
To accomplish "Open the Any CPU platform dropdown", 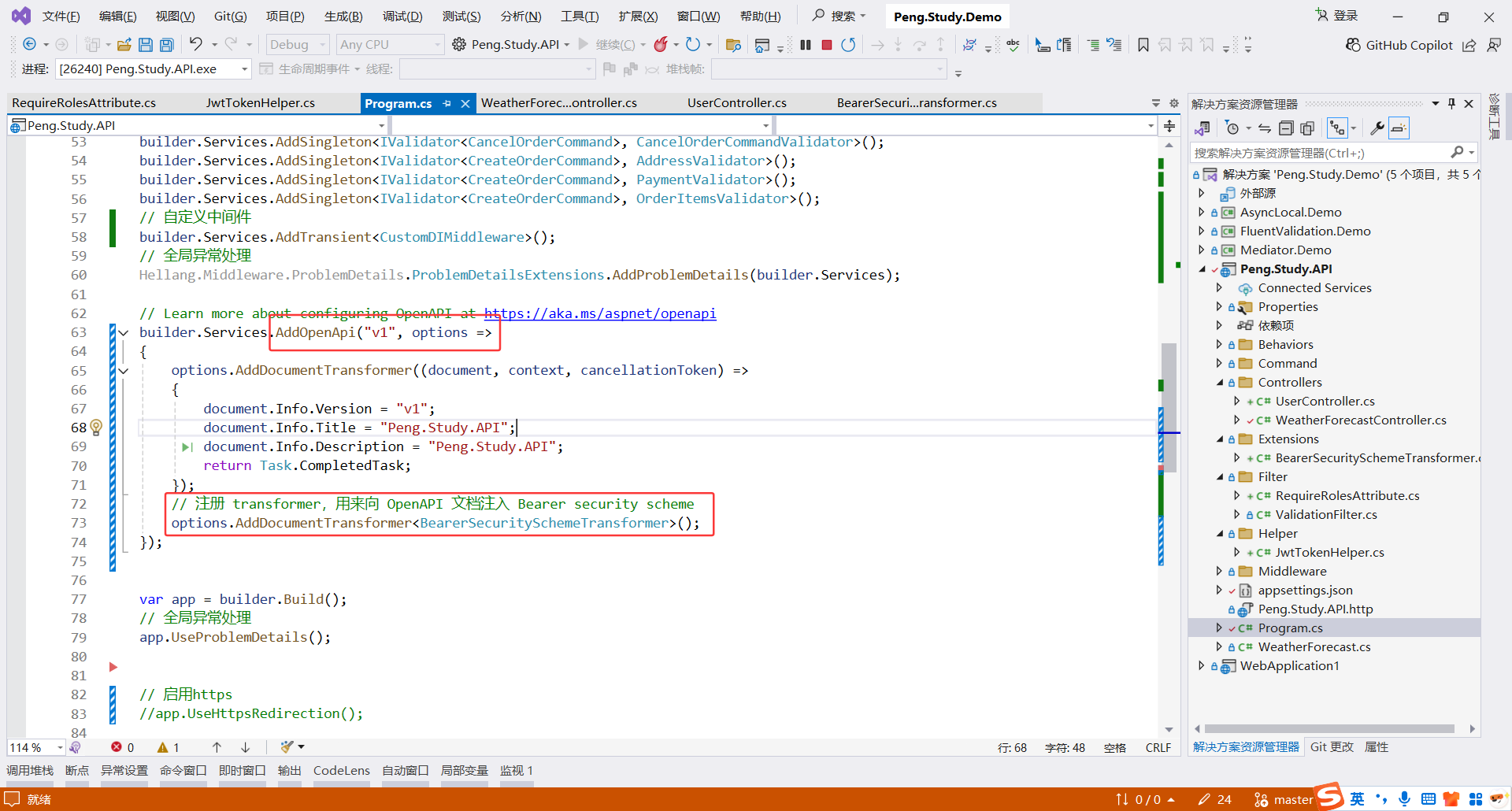I will tap(391, 45).
